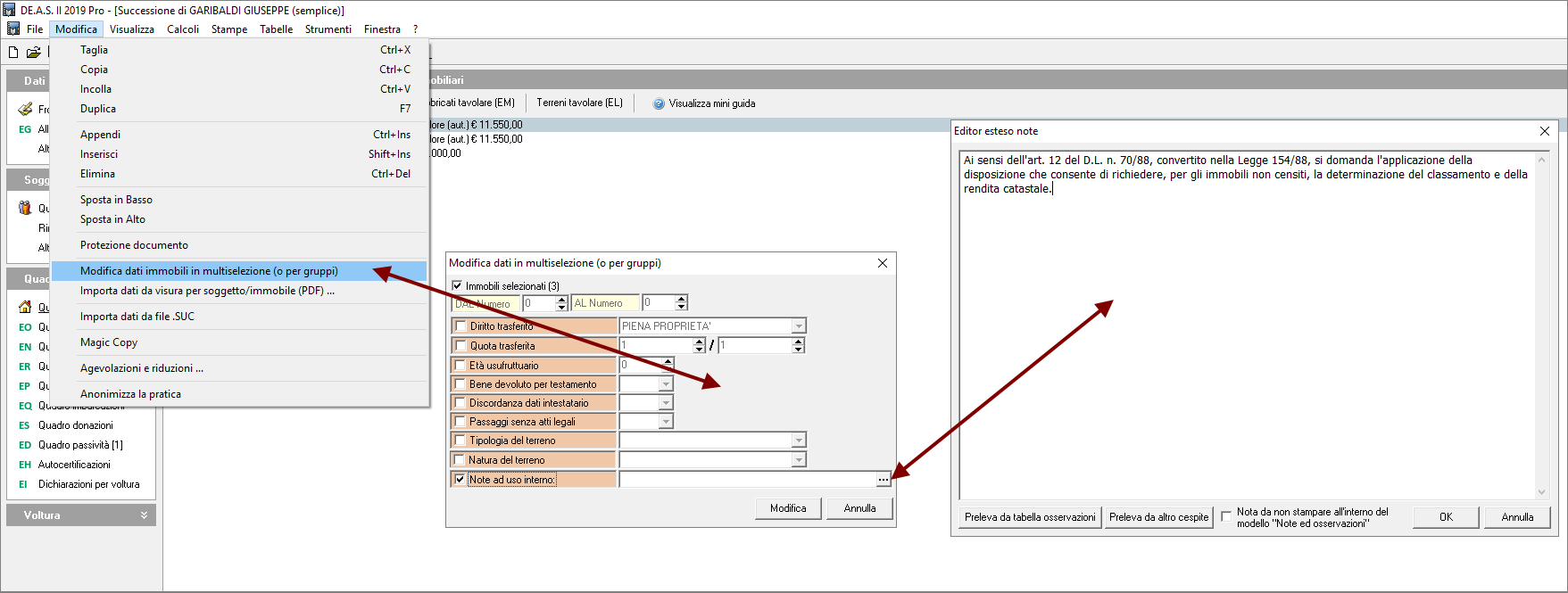Select the ES Quadro donazioni icon
This screenshot has width=1568, height=593.
(25, 425)
